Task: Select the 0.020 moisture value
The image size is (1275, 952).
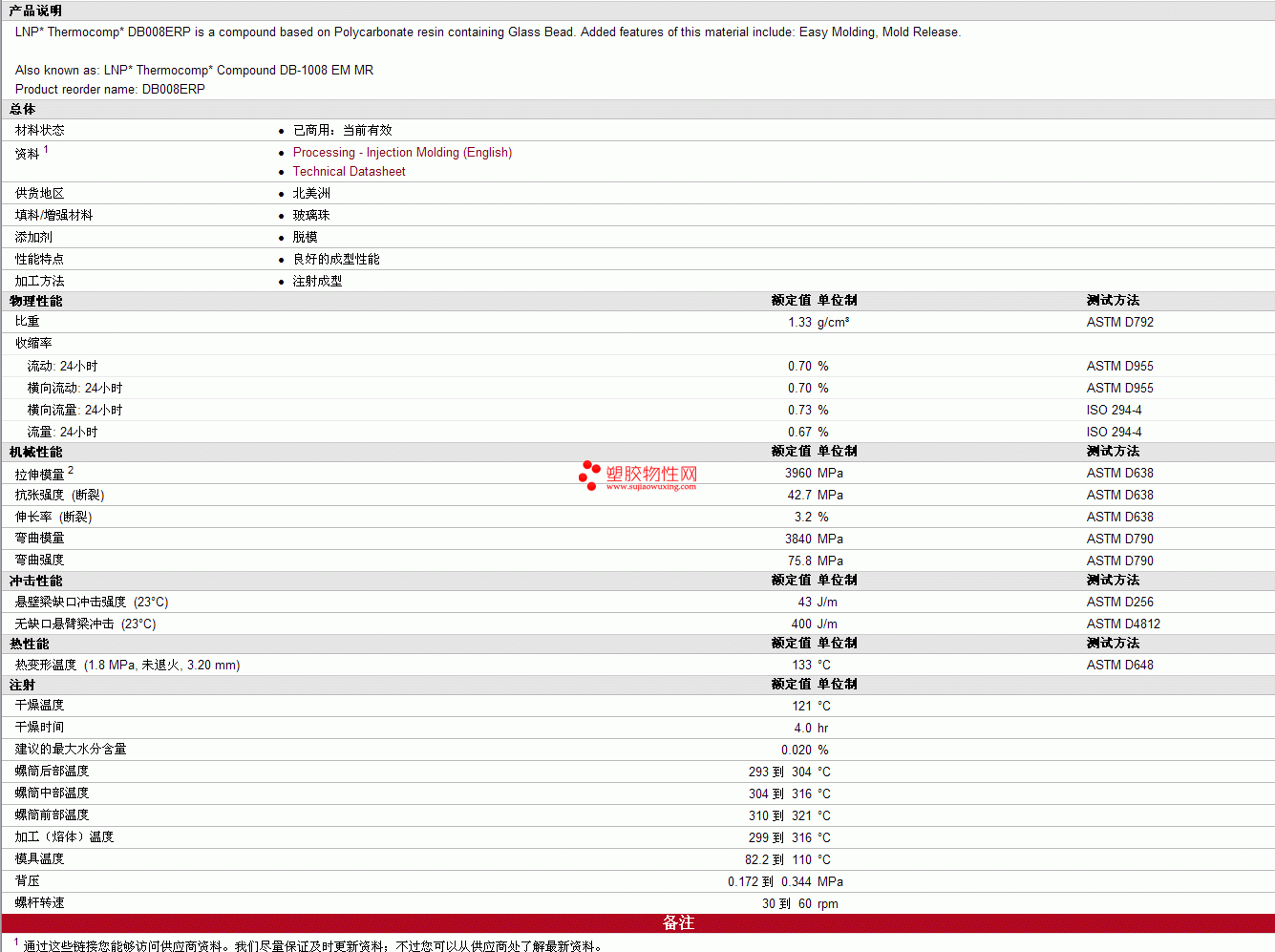Action: pos(797,751)
